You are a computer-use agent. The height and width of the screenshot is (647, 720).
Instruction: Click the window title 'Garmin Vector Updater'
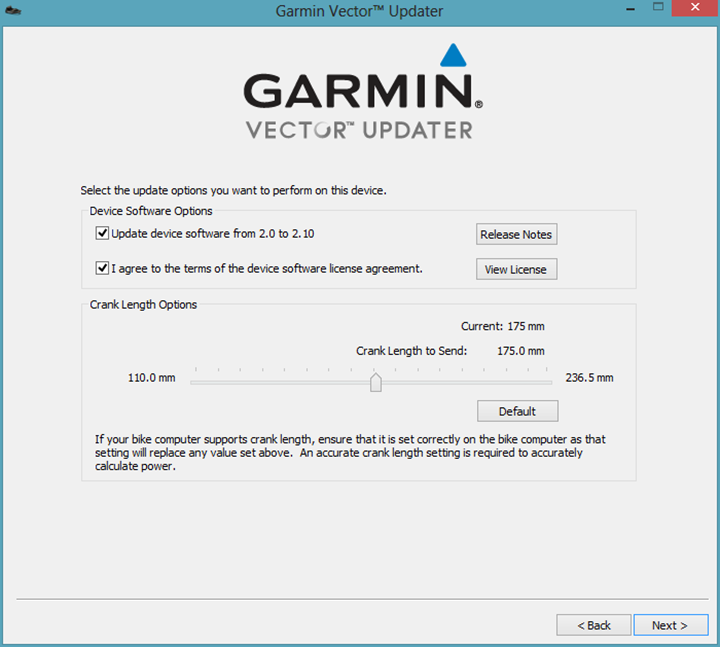tap(359, 11)
